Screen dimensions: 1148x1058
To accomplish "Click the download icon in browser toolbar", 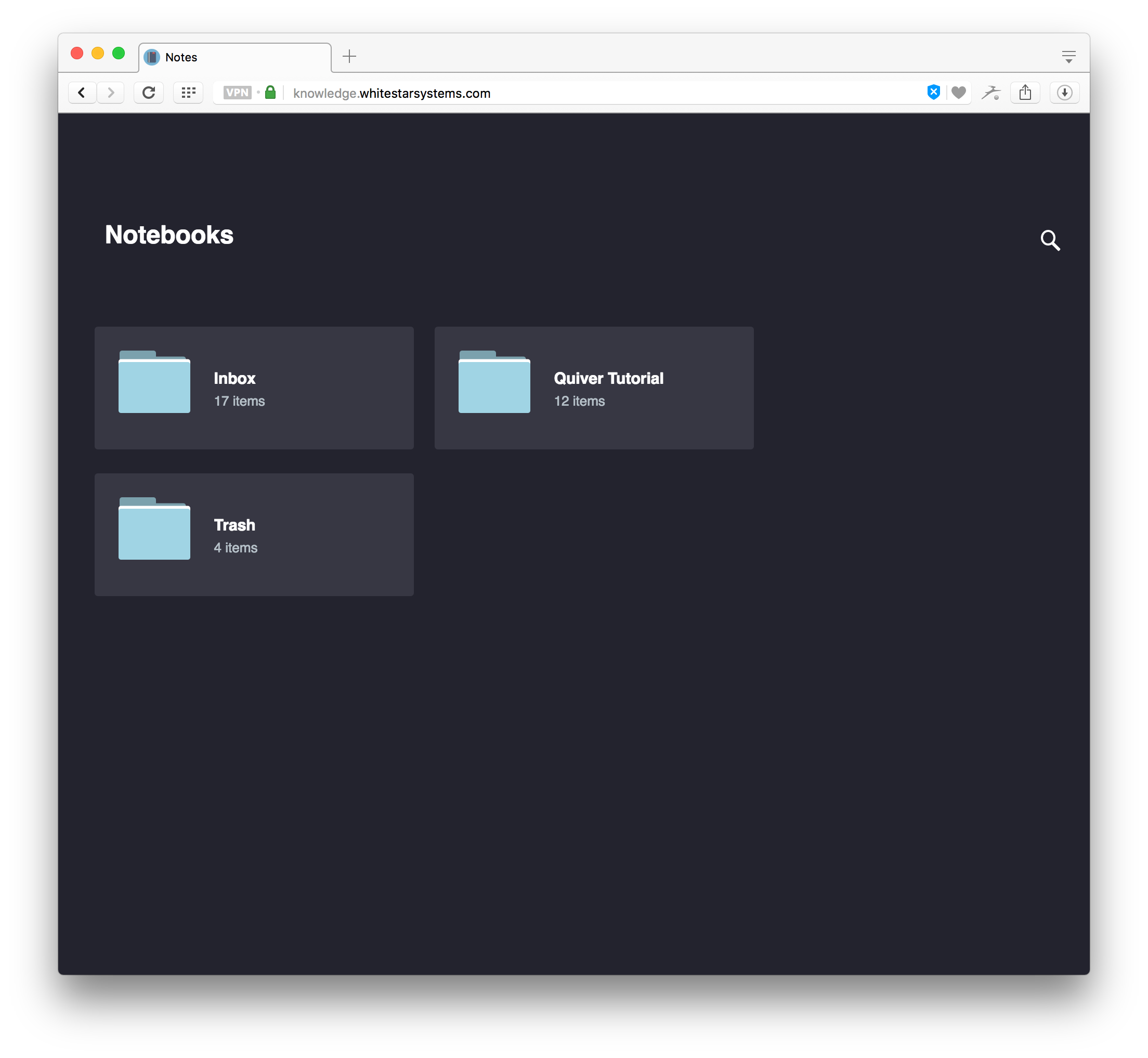I will coord(1064,93).
